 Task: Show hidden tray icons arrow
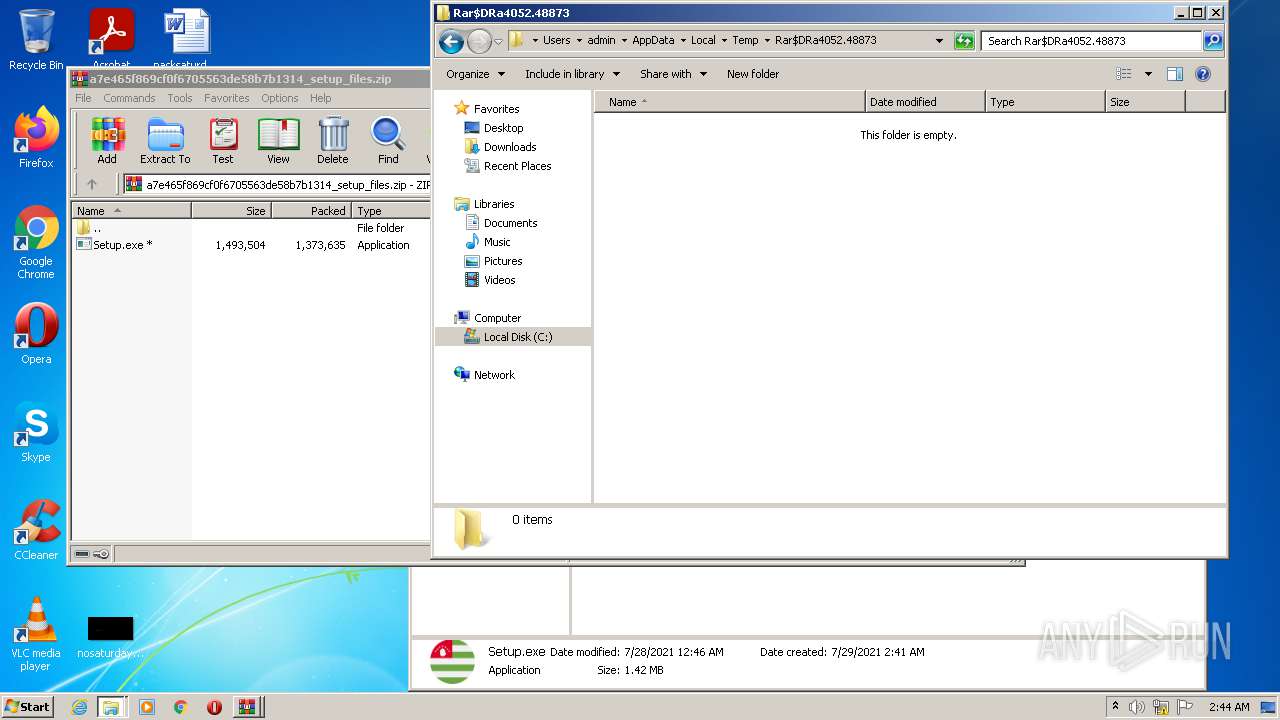tap(1116, 707)
